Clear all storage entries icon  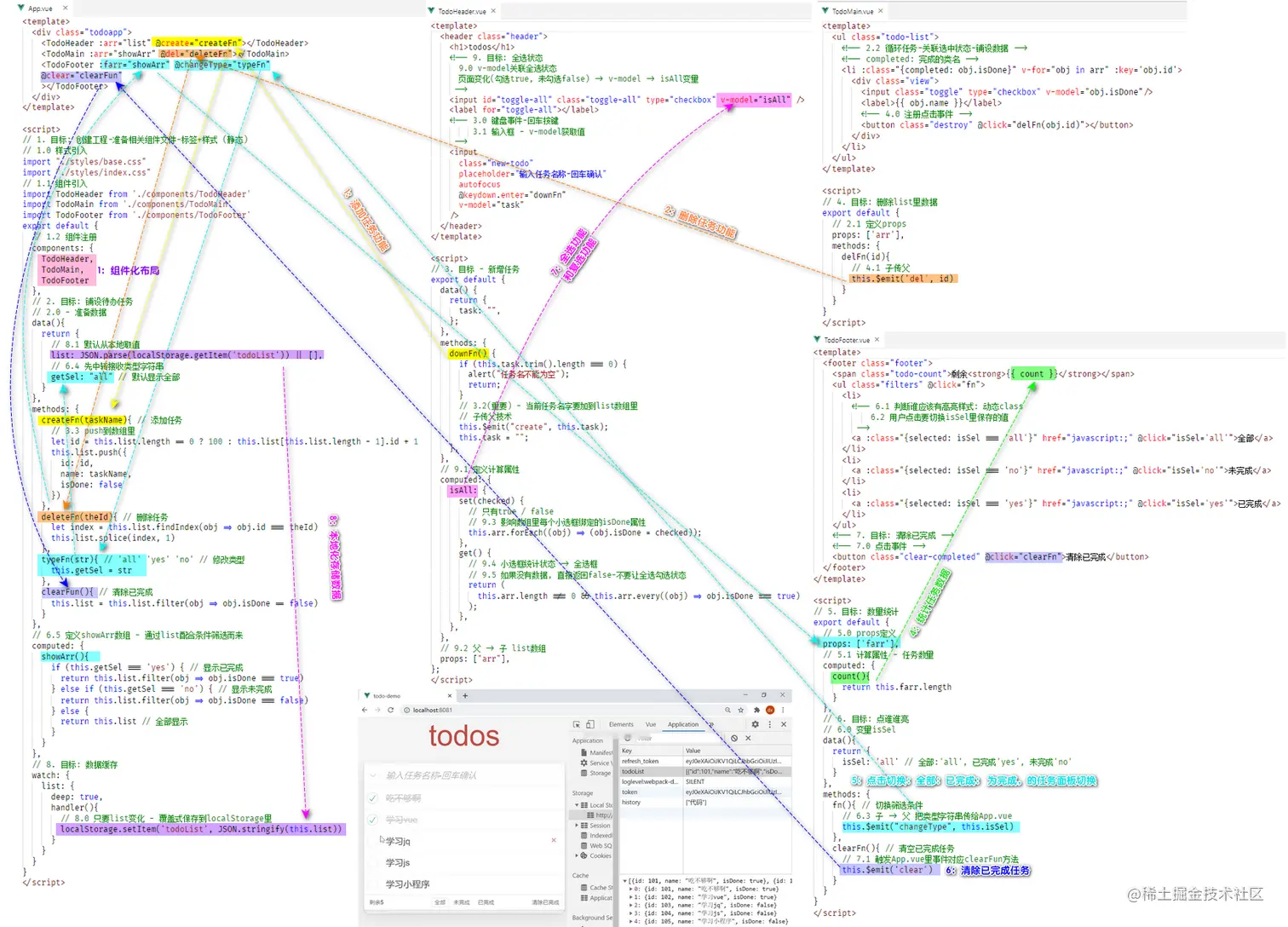734,738
